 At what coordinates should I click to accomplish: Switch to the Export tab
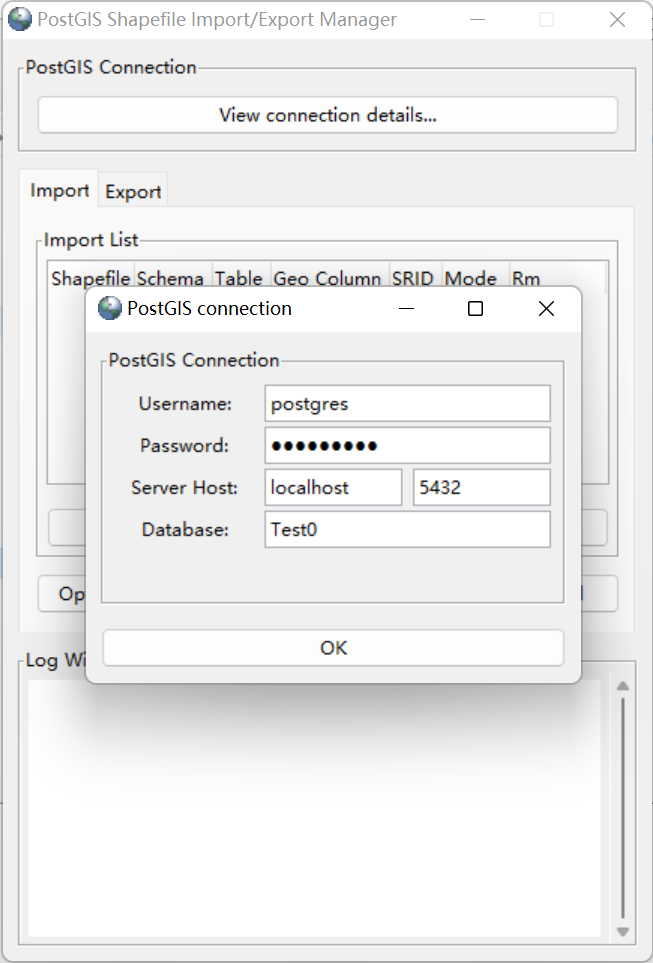pos(133,192)
